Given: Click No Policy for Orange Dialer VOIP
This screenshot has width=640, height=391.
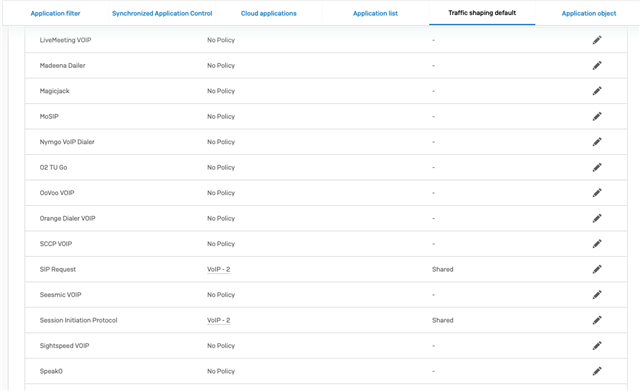Looking at the screenshot, I should pyautogui.click(x=221, y=218).
